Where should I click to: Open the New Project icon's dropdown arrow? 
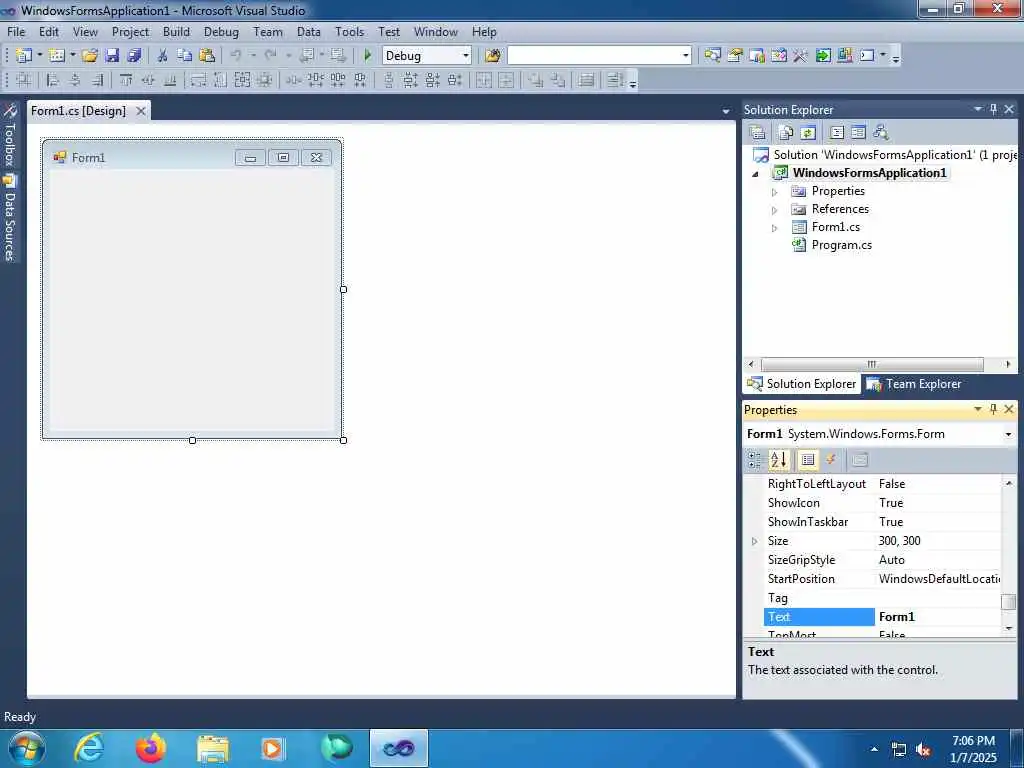point(40,56)
